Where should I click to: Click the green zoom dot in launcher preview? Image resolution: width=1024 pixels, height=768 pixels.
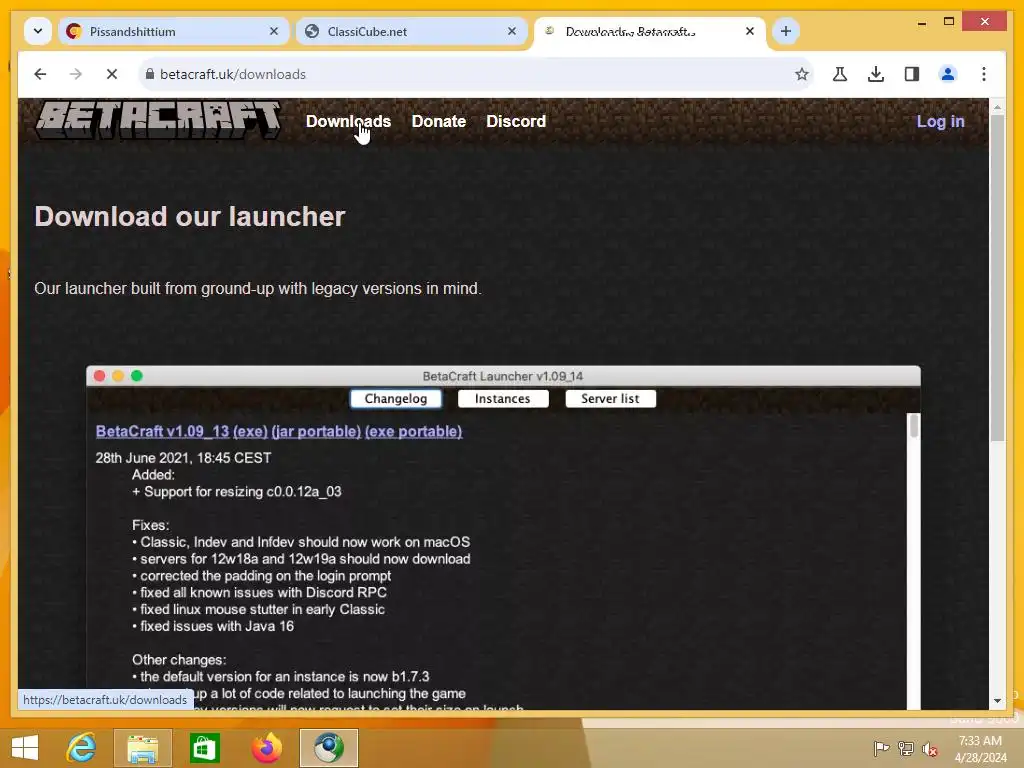point(136,376)
